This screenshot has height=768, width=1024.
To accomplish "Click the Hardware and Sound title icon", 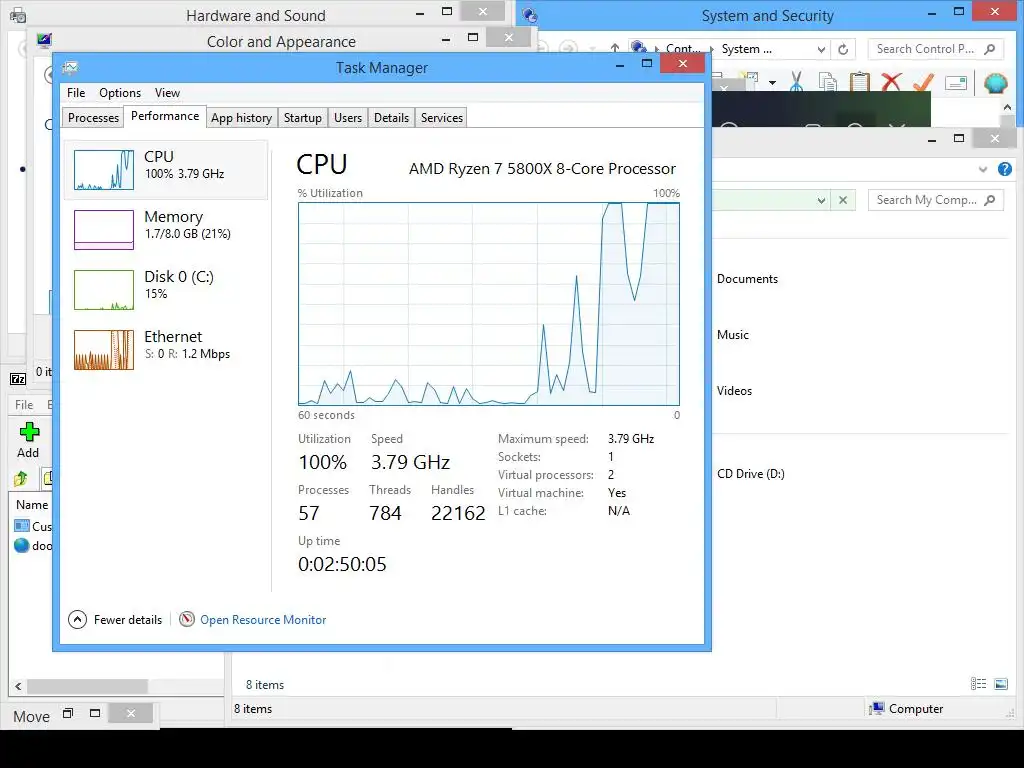I will (x=18, y=15).
